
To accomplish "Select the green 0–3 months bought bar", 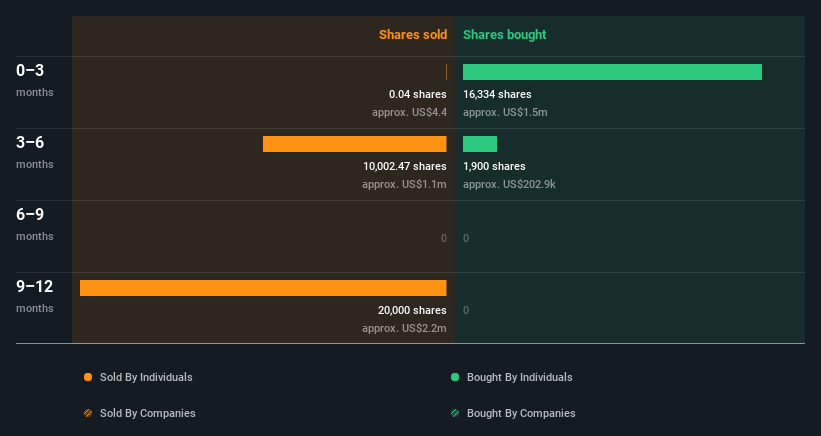I will tap(612, 72).
